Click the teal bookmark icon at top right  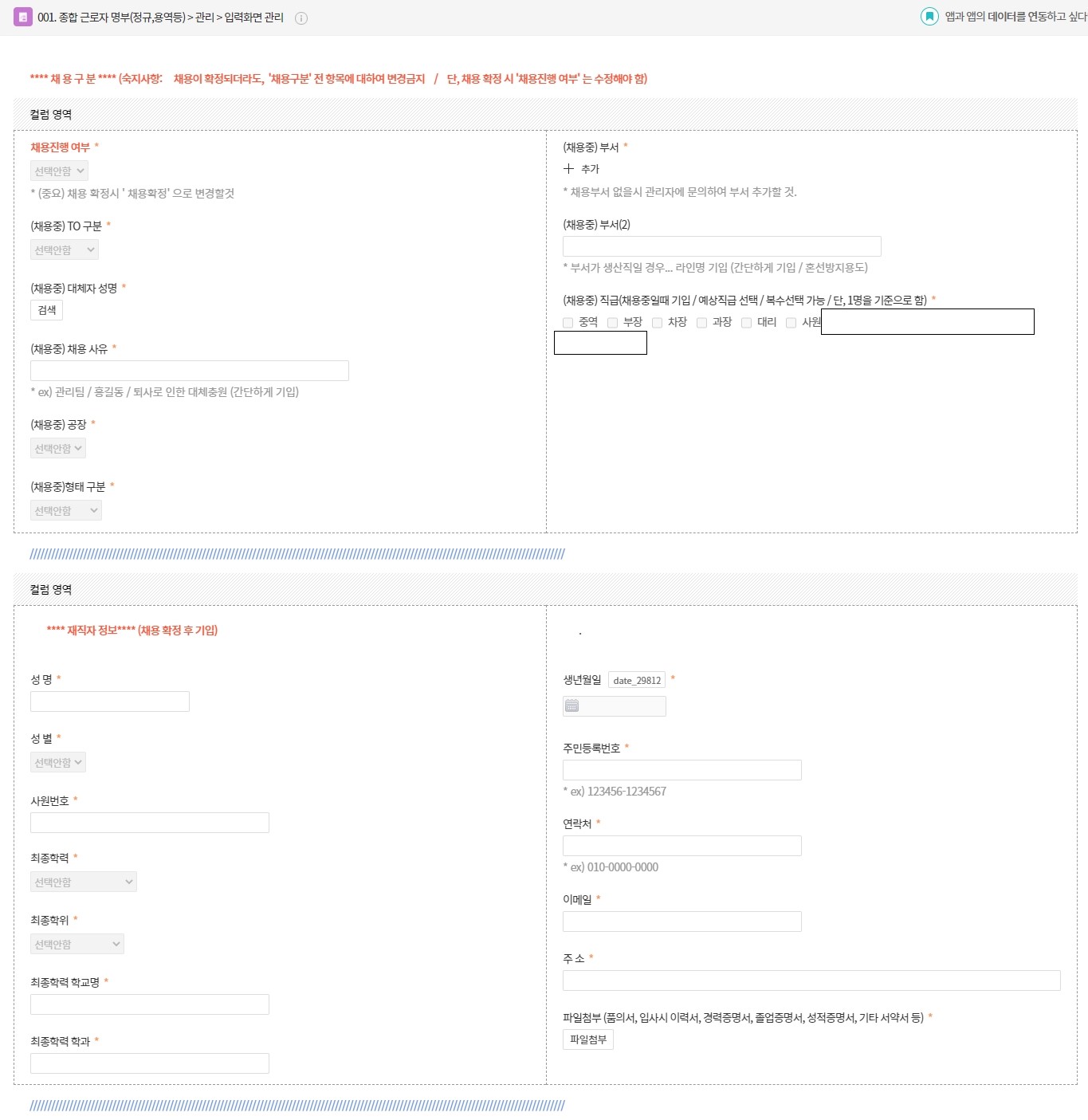(x=929, y=17)
